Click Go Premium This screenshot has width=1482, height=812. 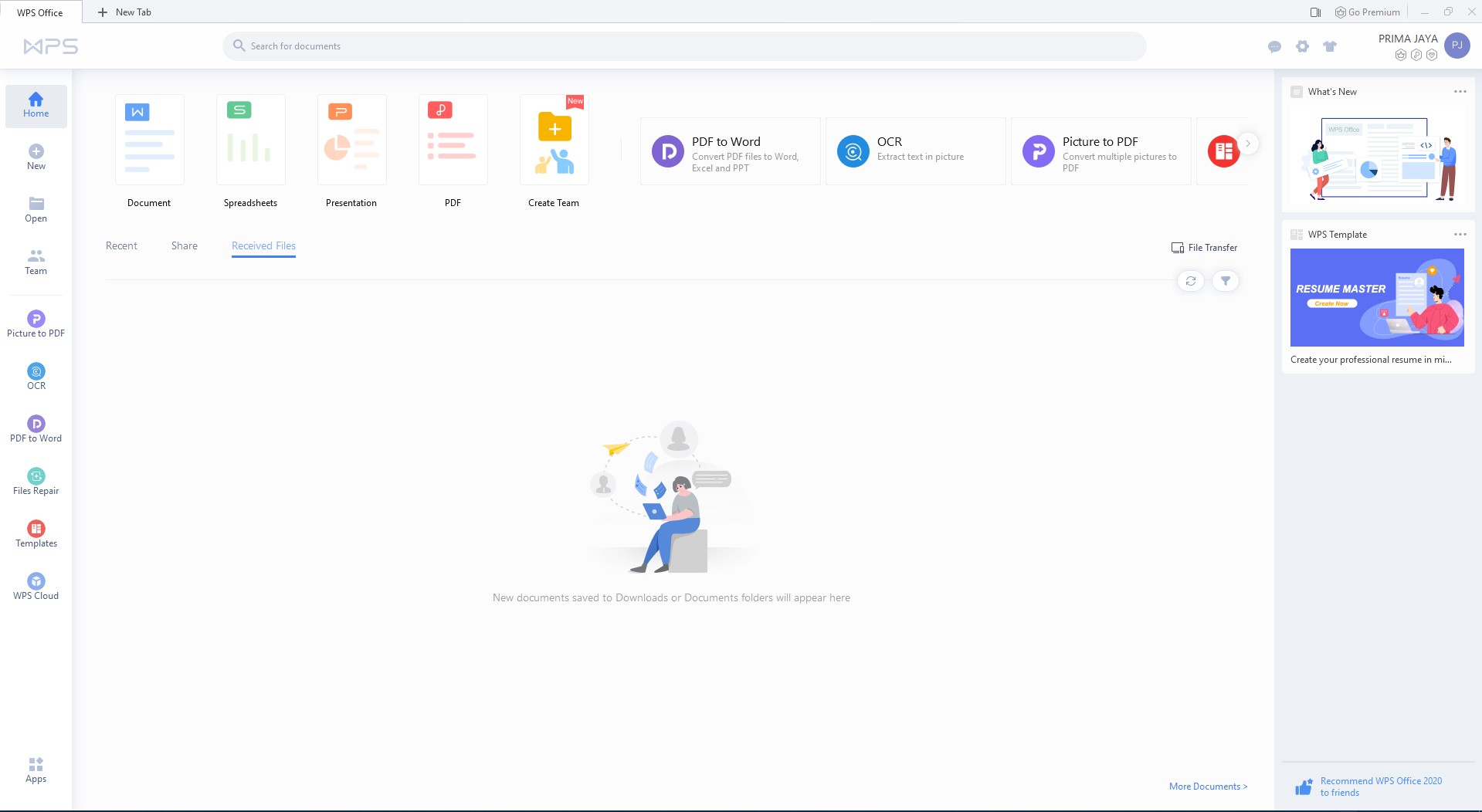pos(1368,12)
